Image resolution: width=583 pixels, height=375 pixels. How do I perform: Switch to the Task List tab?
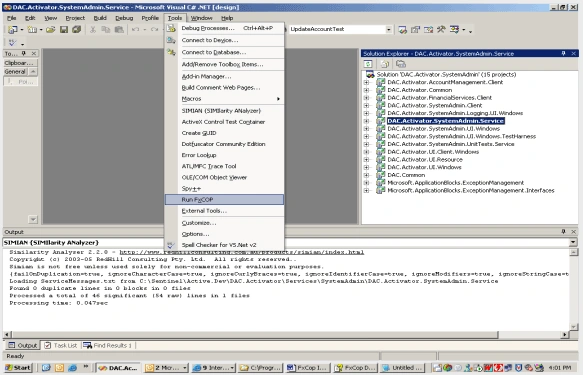click(x=61, y=345)
